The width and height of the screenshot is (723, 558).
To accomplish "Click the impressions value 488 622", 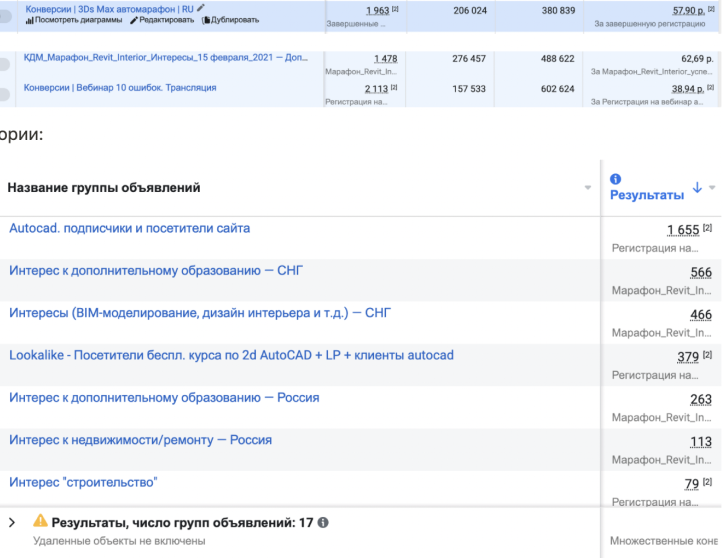I will point(557,59).
